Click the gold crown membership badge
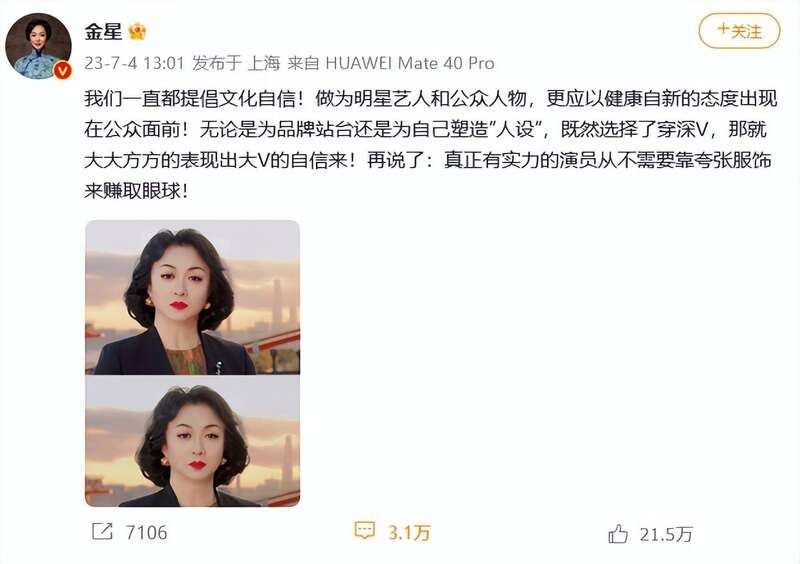The image size is (800, 564). pos(137,32)
